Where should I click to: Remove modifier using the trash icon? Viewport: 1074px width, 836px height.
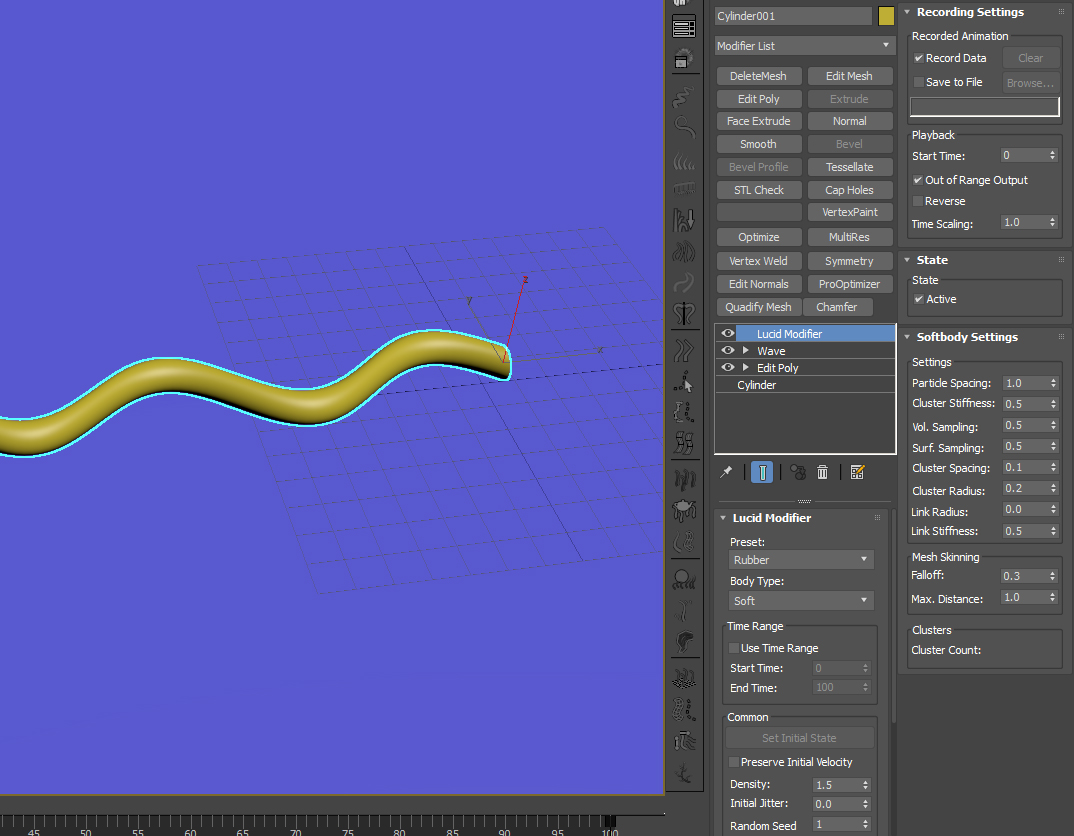coord(822,472)
